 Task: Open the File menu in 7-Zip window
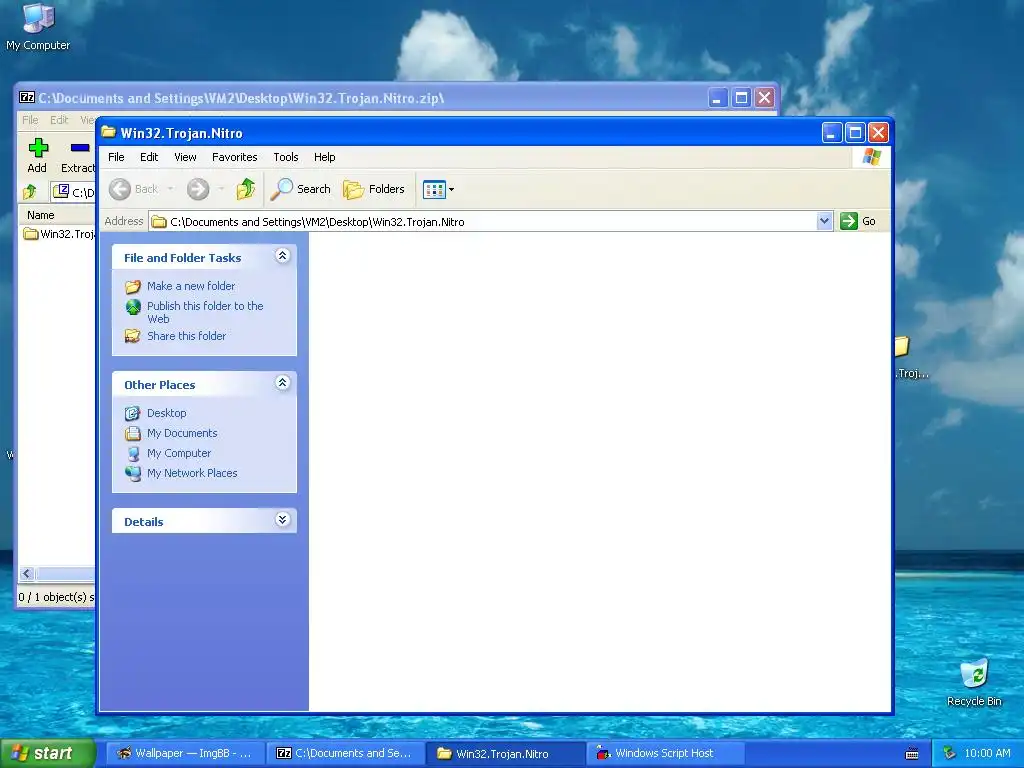click(30, 120)
